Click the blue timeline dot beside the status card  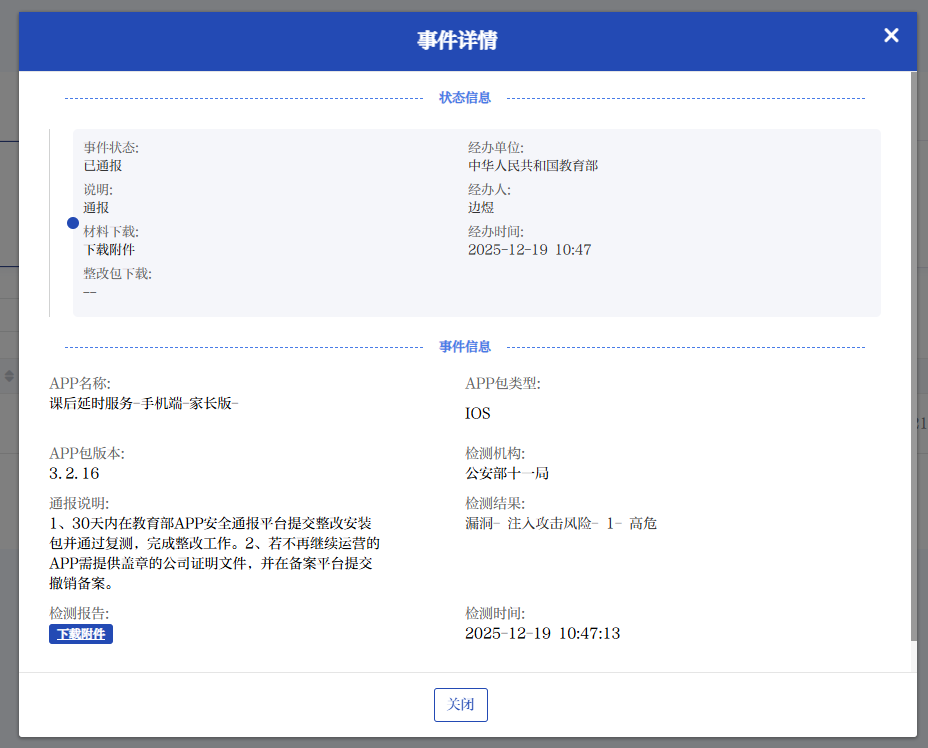pos(73,223)
